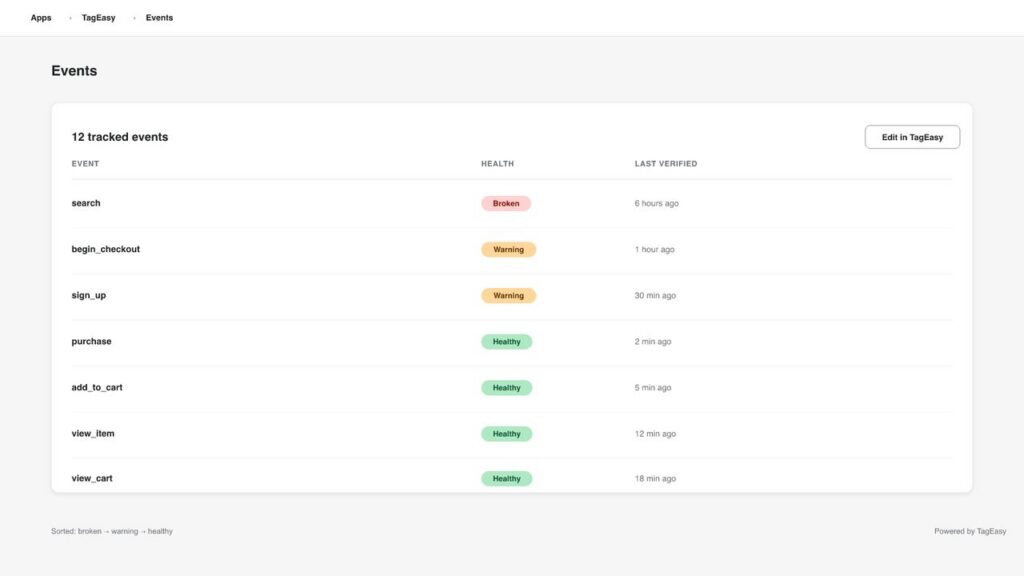Viewport: 1024px width, 576px height.
Task: Click the Broken badge for search
Action: pyautogui.click(x=506, y=203)
